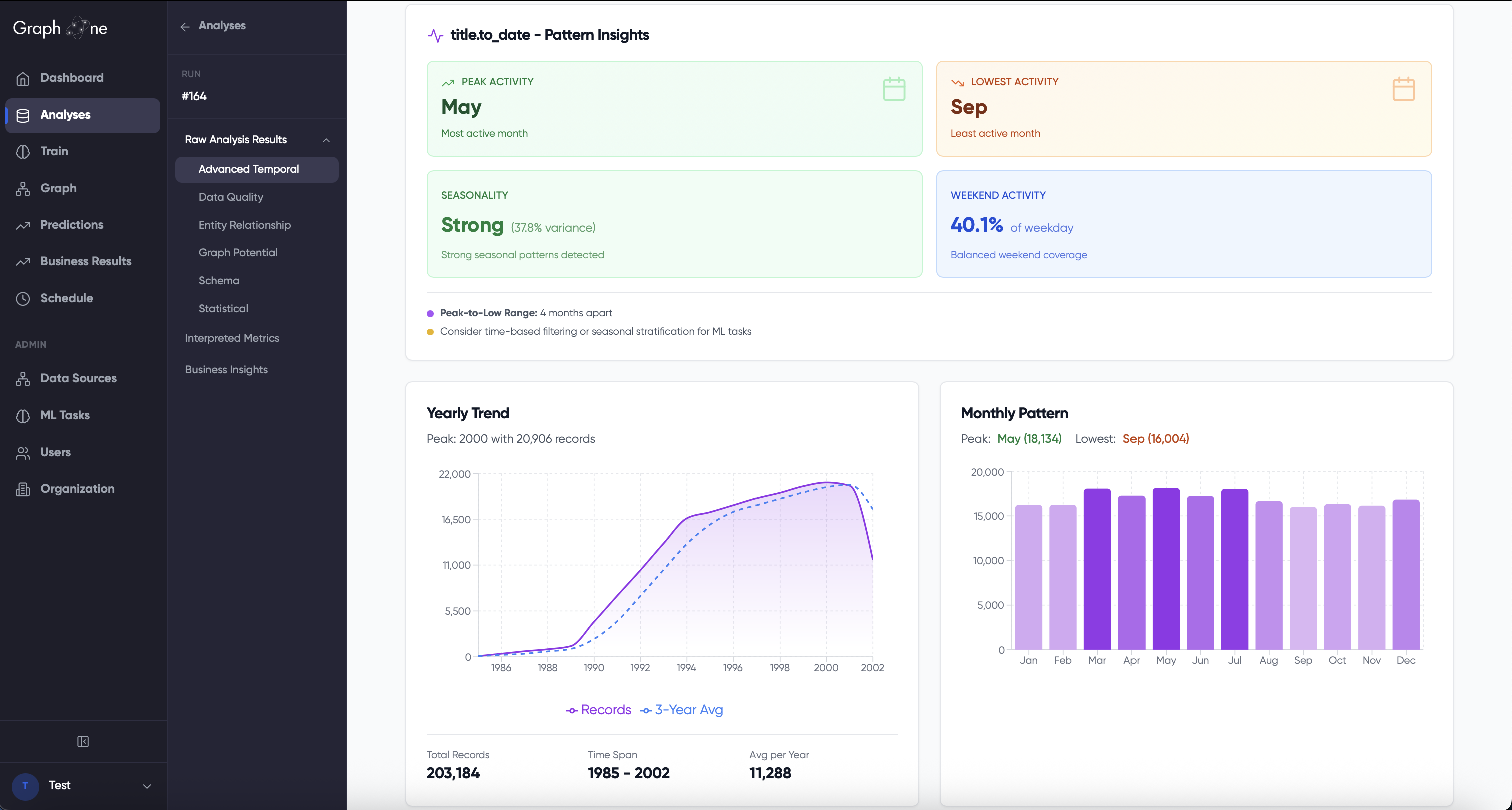This screenshot has height=810, width=1512.
Task: Switch to the Data Quality results tab
Action: 231,197
